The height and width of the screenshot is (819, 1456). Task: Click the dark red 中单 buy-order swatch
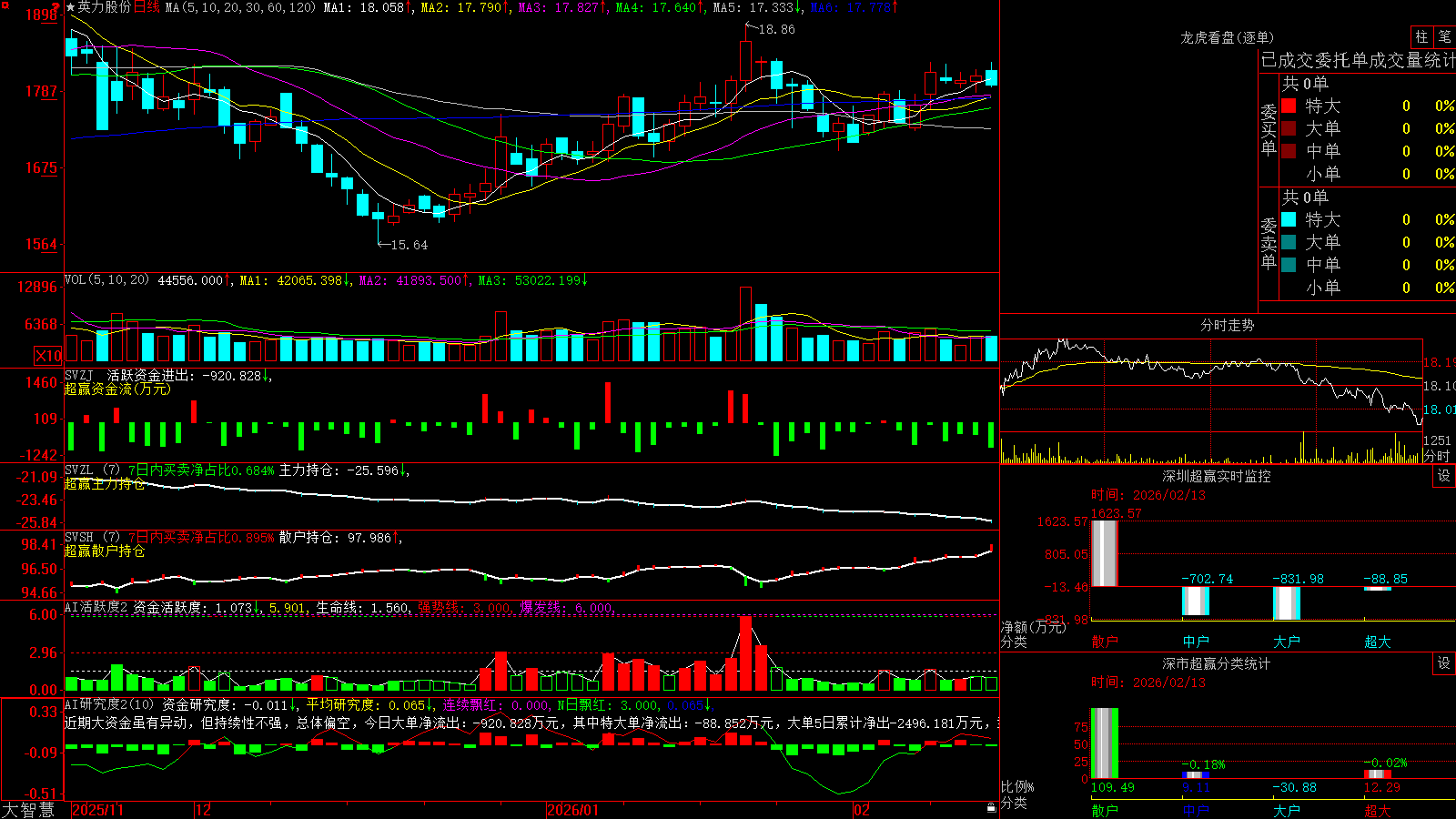click(1289, 151)
